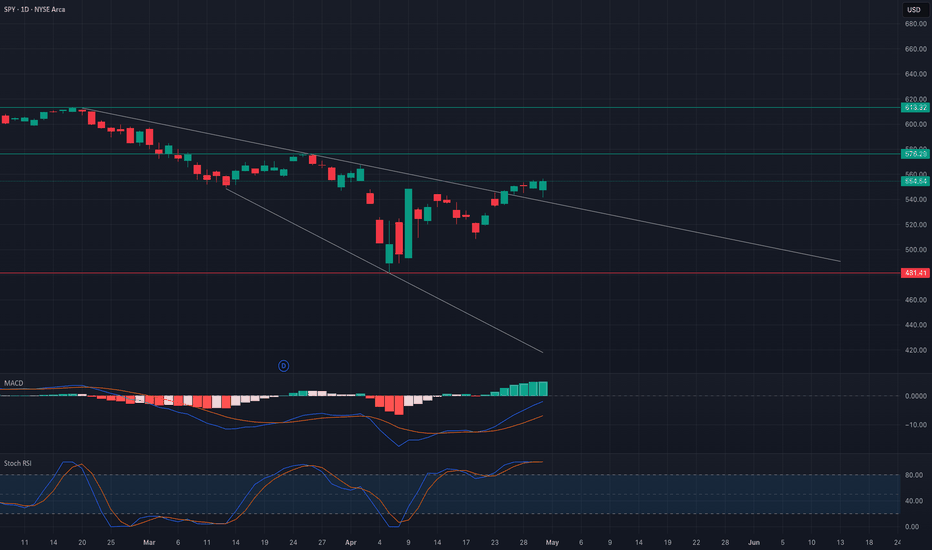Select the green horizontal line at 578.29
This screenshot has height=550, width=932.
point(450,154)
